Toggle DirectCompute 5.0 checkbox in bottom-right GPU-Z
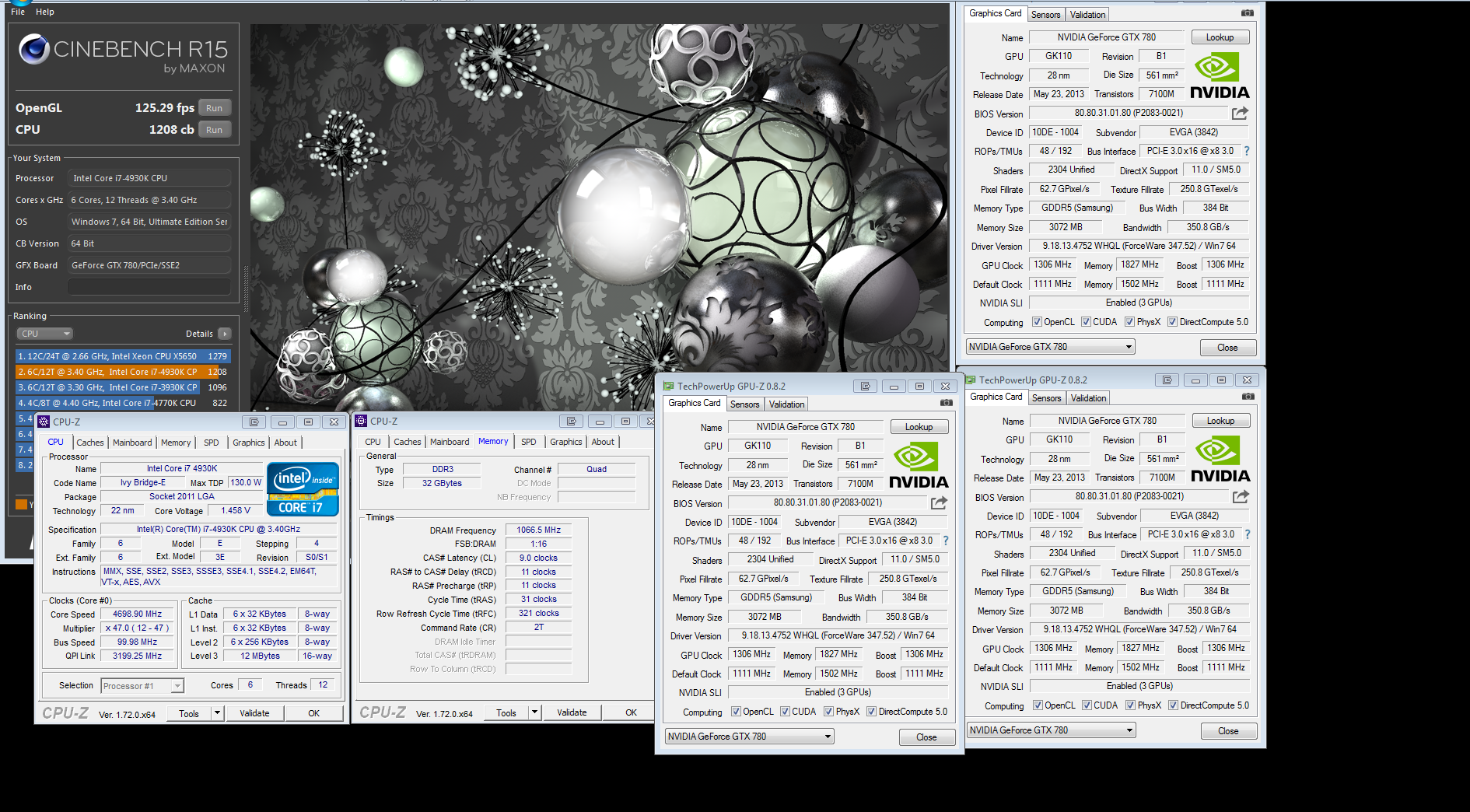 coord(1173,705)
